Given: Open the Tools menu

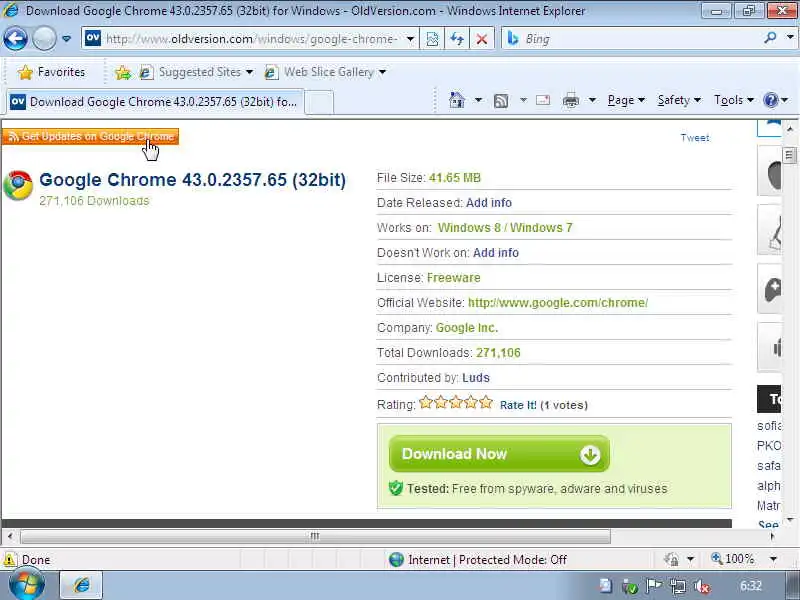Looking at the screenshot, I should pyautogui.click(x=734, y=100).
